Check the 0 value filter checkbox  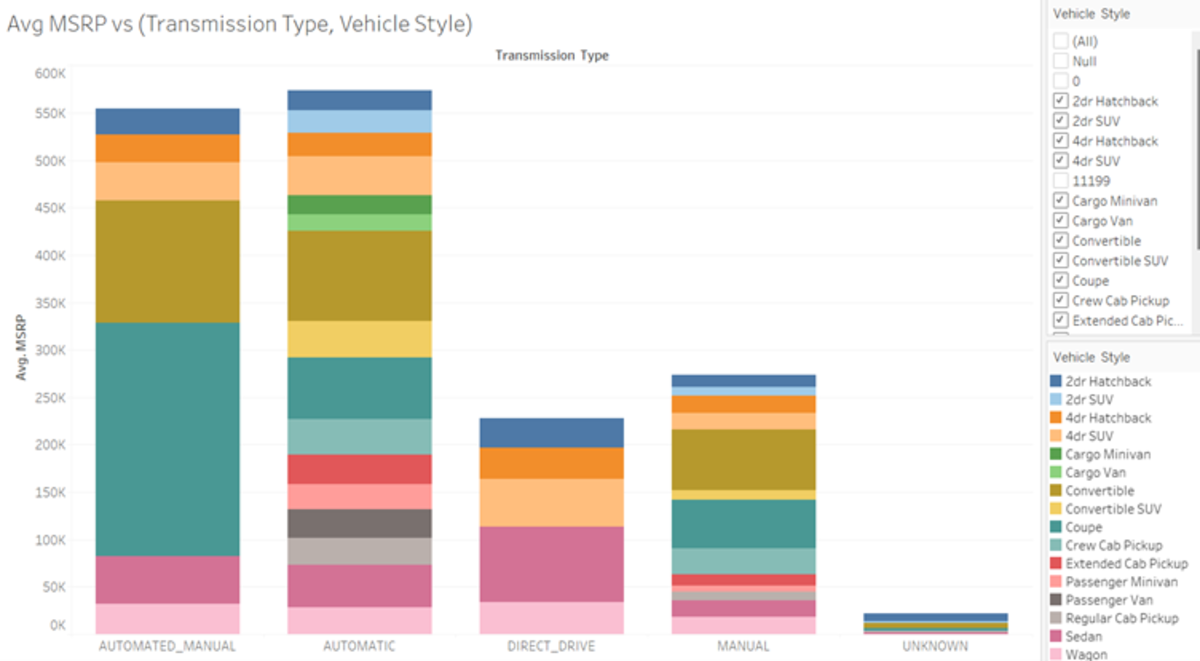[1058, 81]
